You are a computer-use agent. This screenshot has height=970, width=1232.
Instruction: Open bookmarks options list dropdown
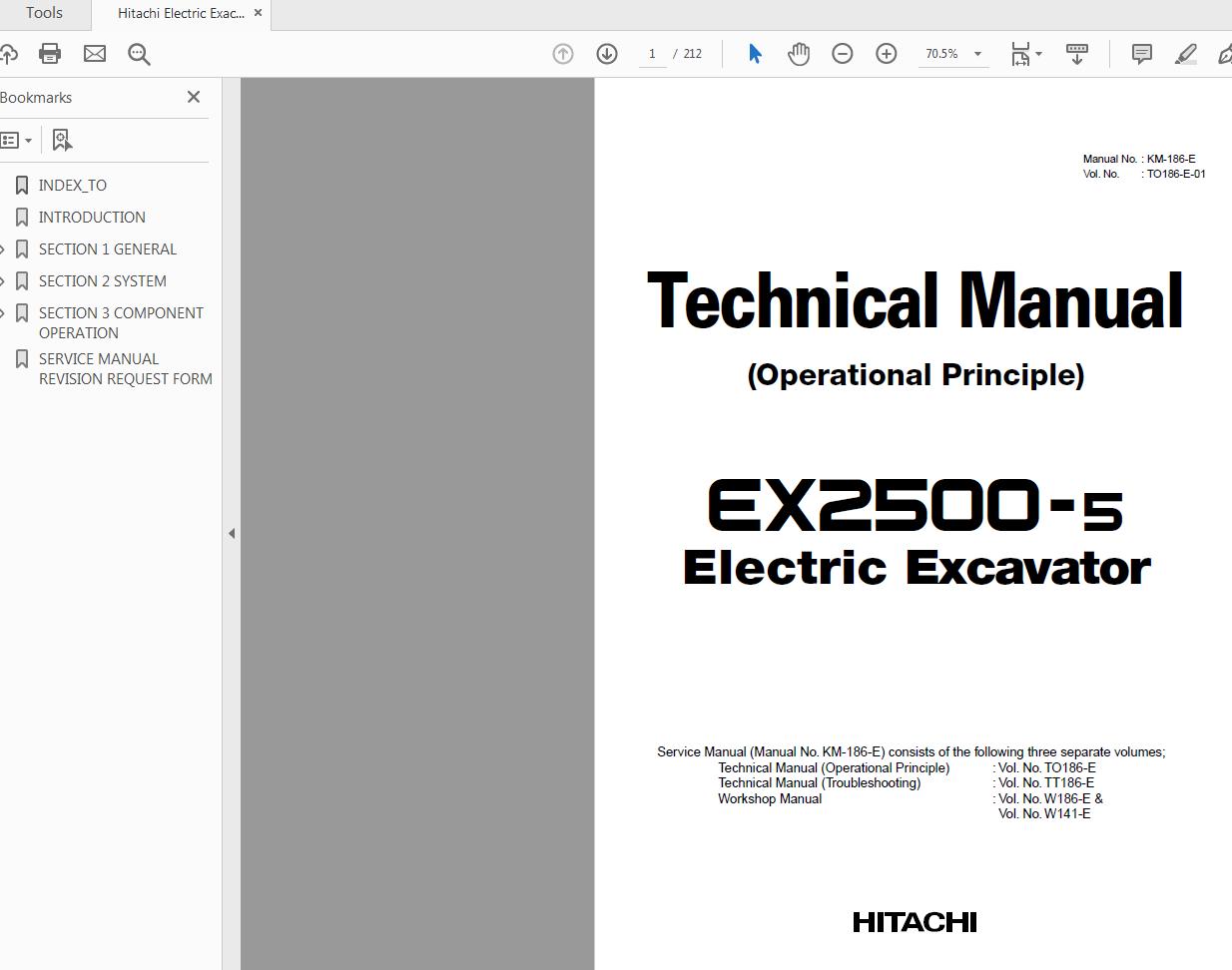point(17,141)
